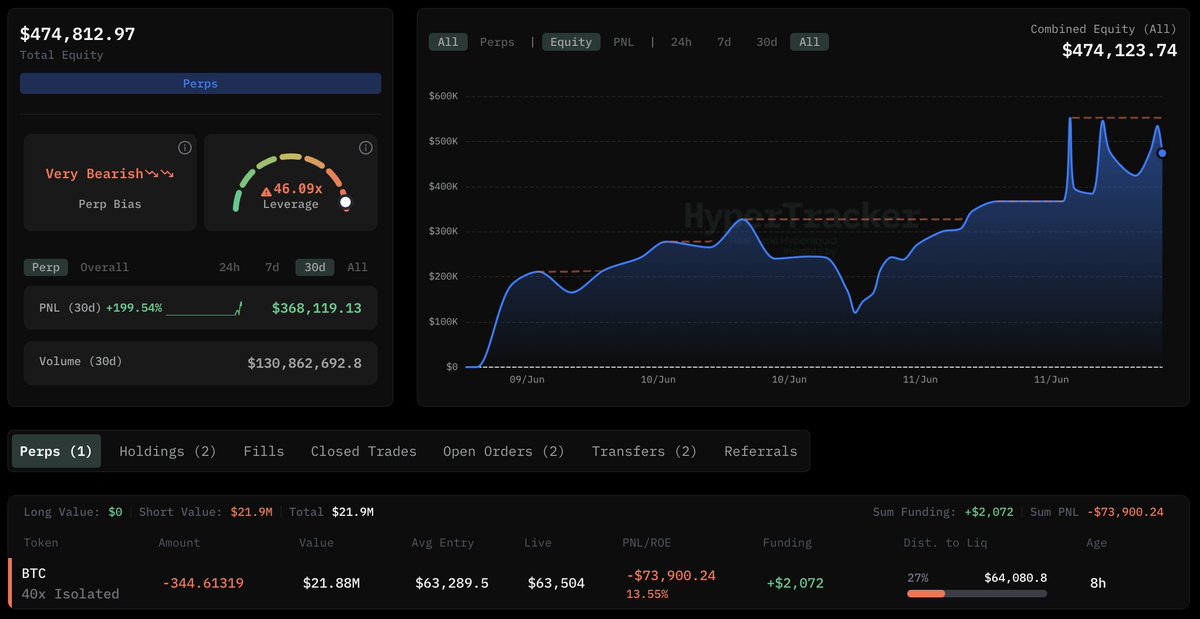Click position value $21.88M
The width and height of the screenshot is (1200, 619).
point(331,583)
